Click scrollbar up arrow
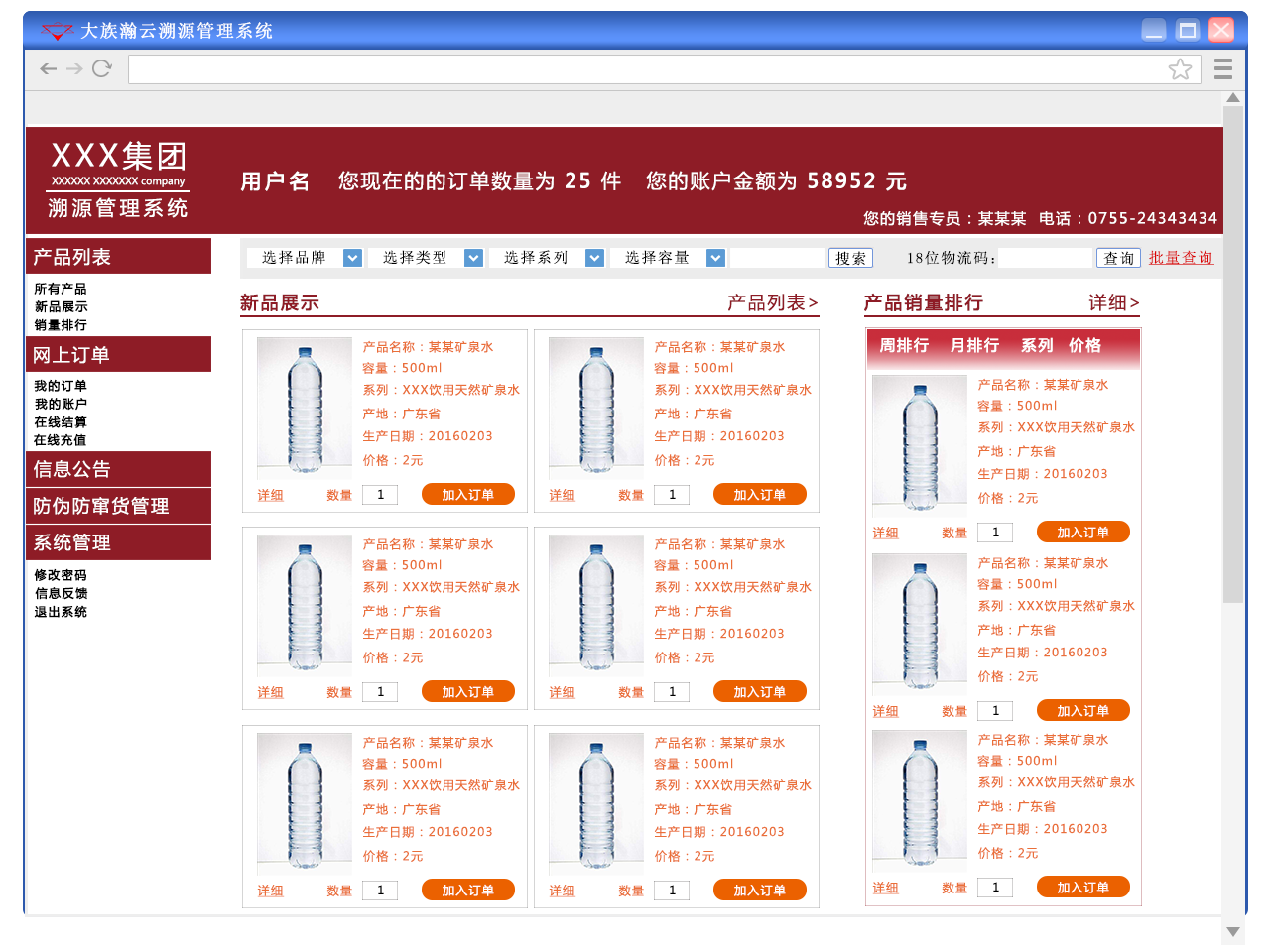This screenshot has height=952, width=1270. [1233, 98]
